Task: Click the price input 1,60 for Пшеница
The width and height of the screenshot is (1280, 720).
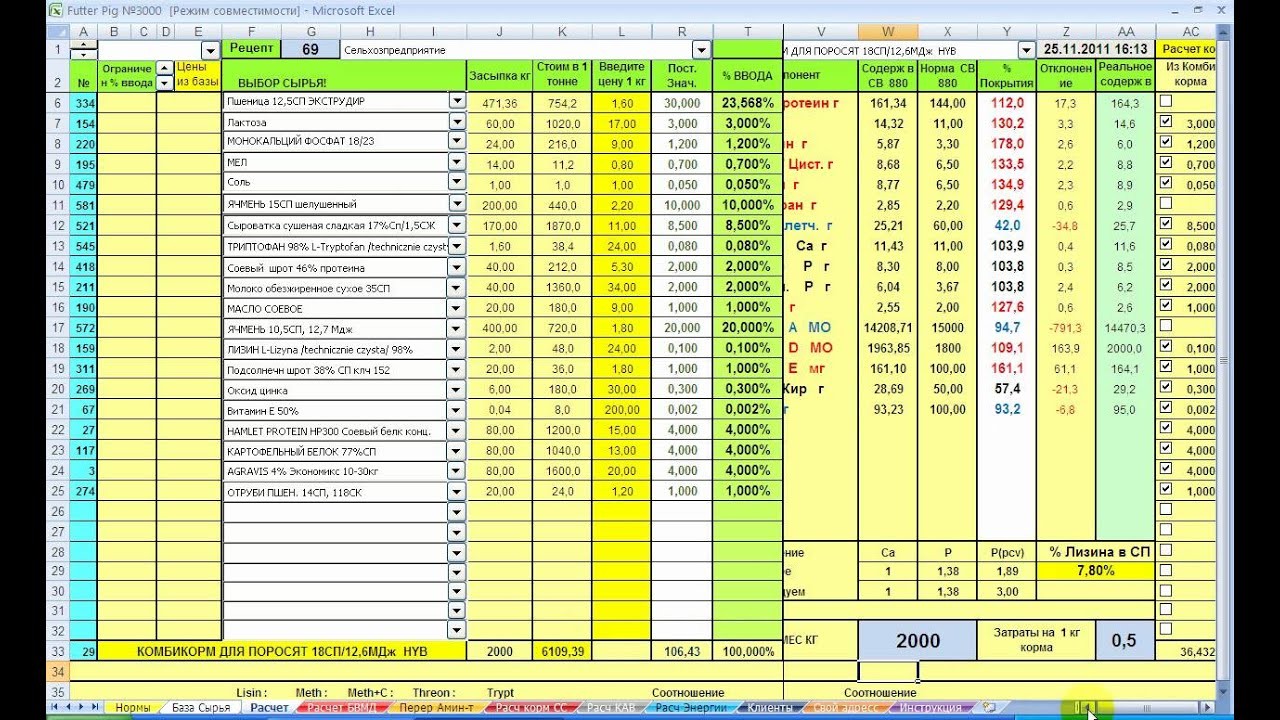Action: (621, 102)
